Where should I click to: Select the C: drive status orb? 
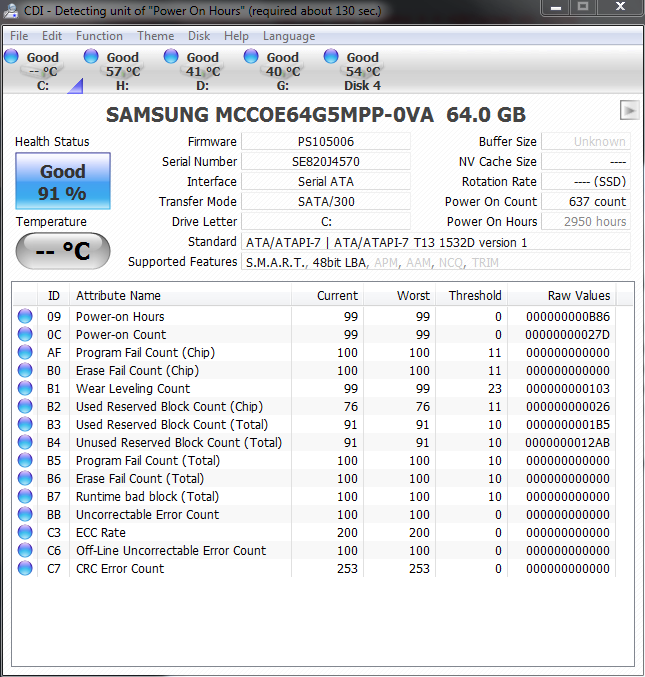point(11,56)
